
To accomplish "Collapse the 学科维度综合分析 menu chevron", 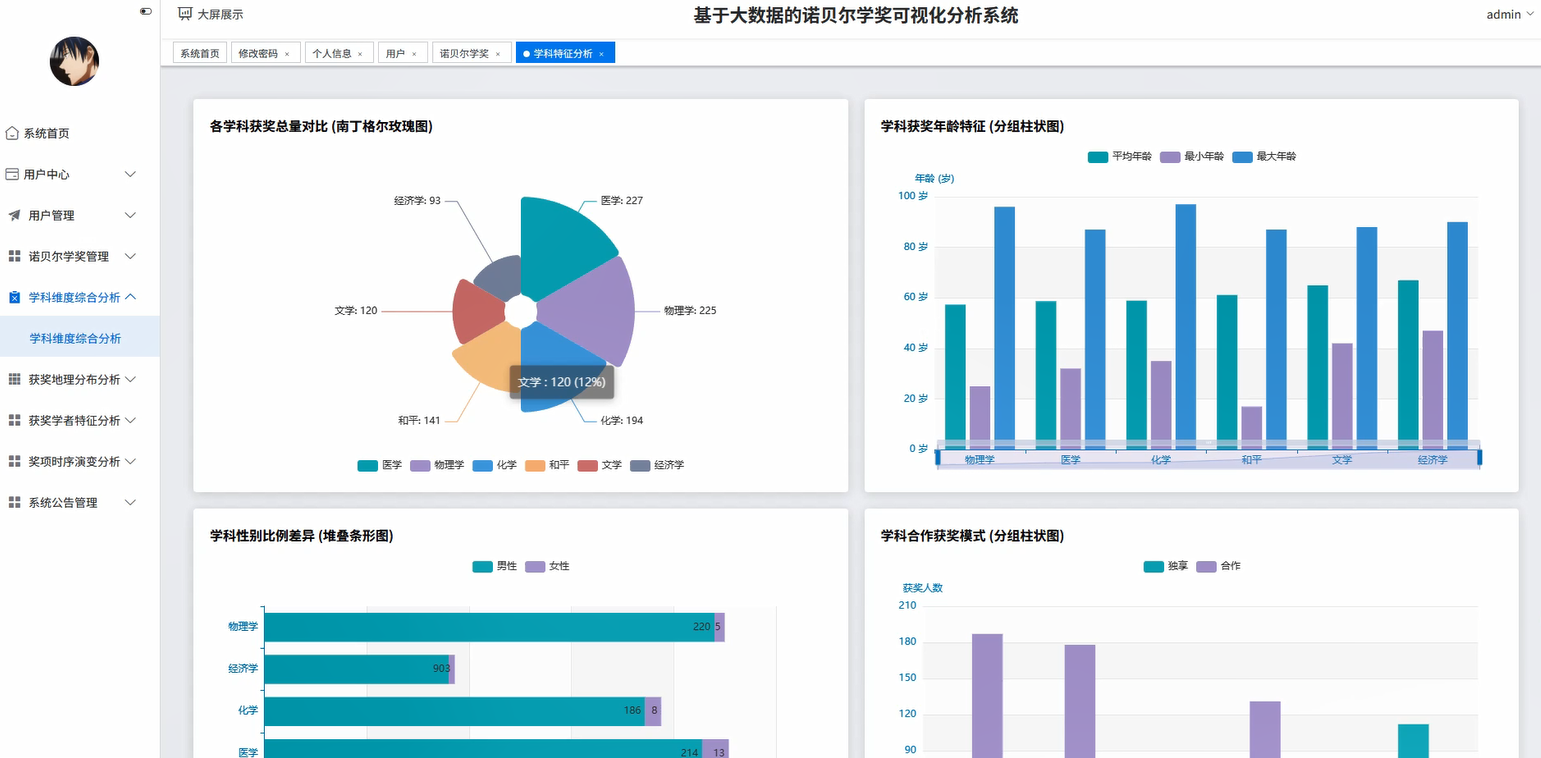I will point(130,297).
